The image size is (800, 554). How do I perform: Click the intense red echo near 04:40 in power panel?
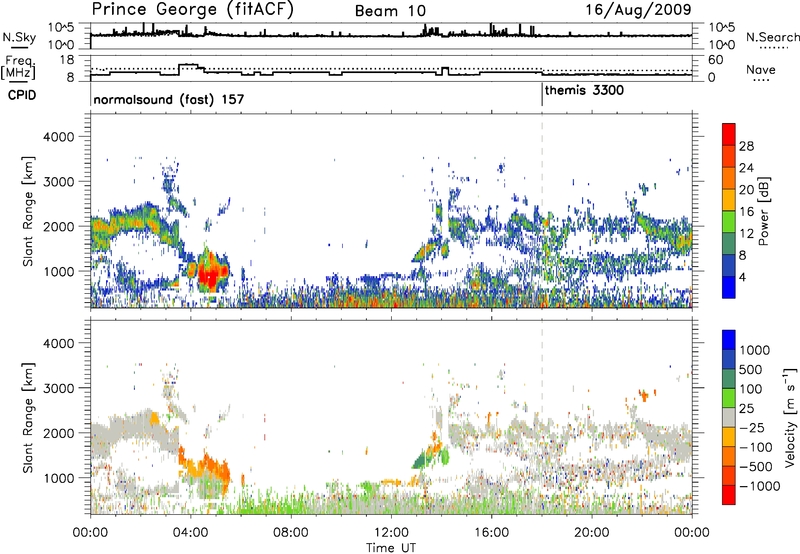211,274
